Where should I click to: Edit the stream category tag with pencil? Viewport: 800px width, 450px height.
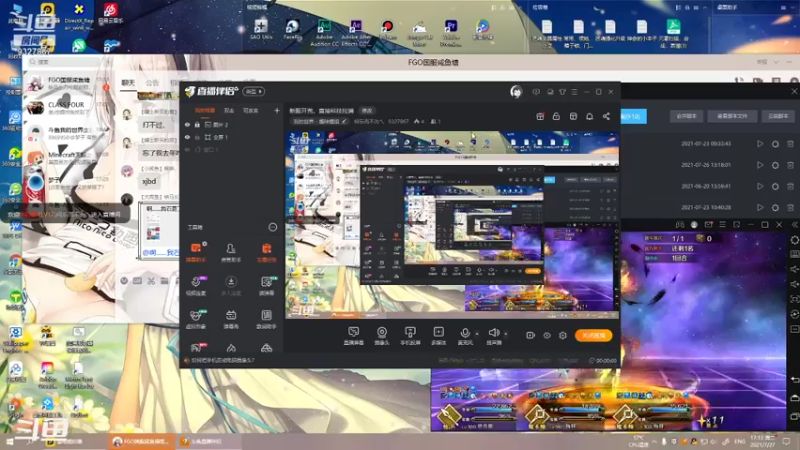(x=319, y=121)
